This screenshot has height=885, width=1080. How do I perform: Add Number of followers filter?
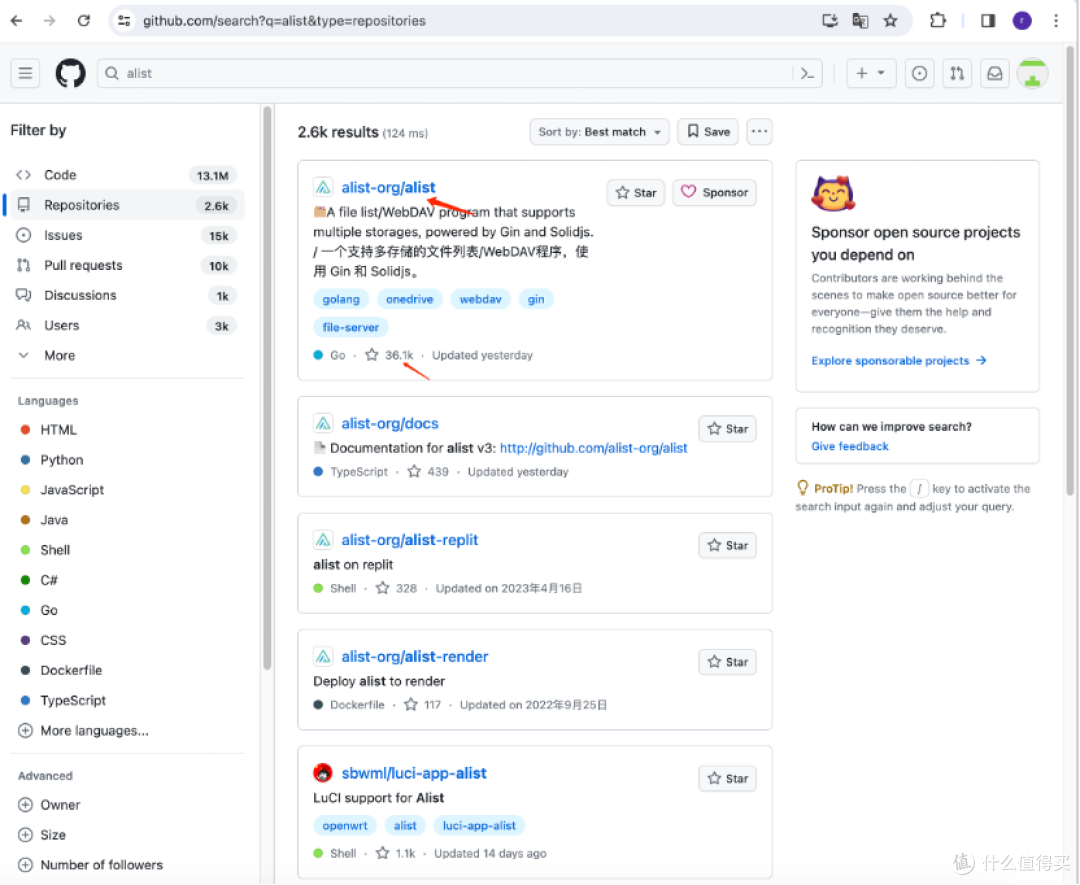90,864
